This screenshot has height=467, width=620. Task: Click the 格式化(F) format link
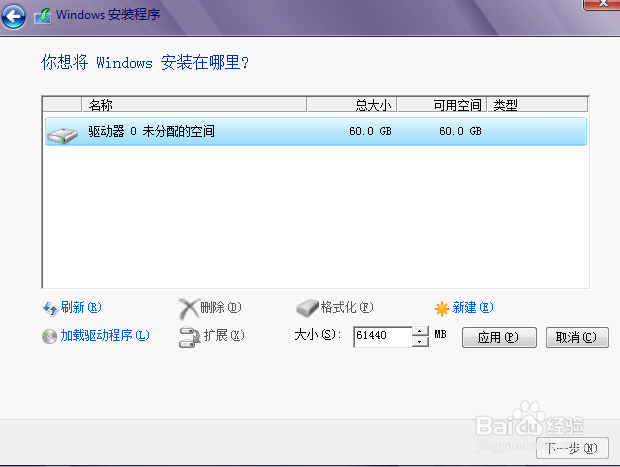pos(347,307)
